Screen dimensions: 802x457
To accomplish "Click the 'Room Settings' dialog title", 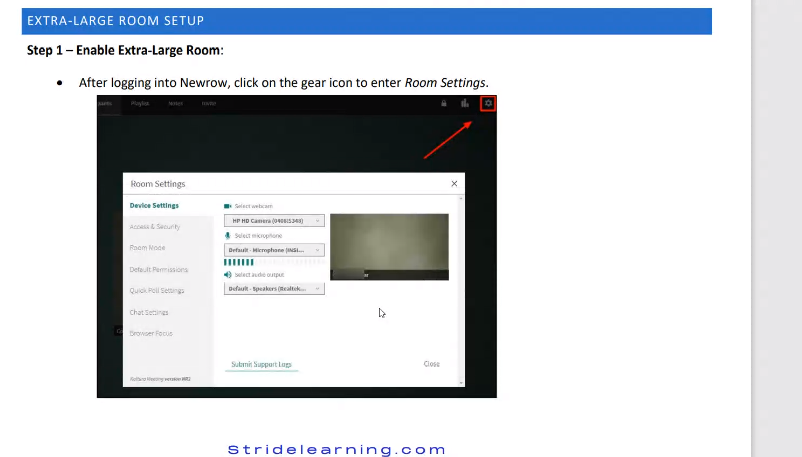I will [x=158, y=184].
